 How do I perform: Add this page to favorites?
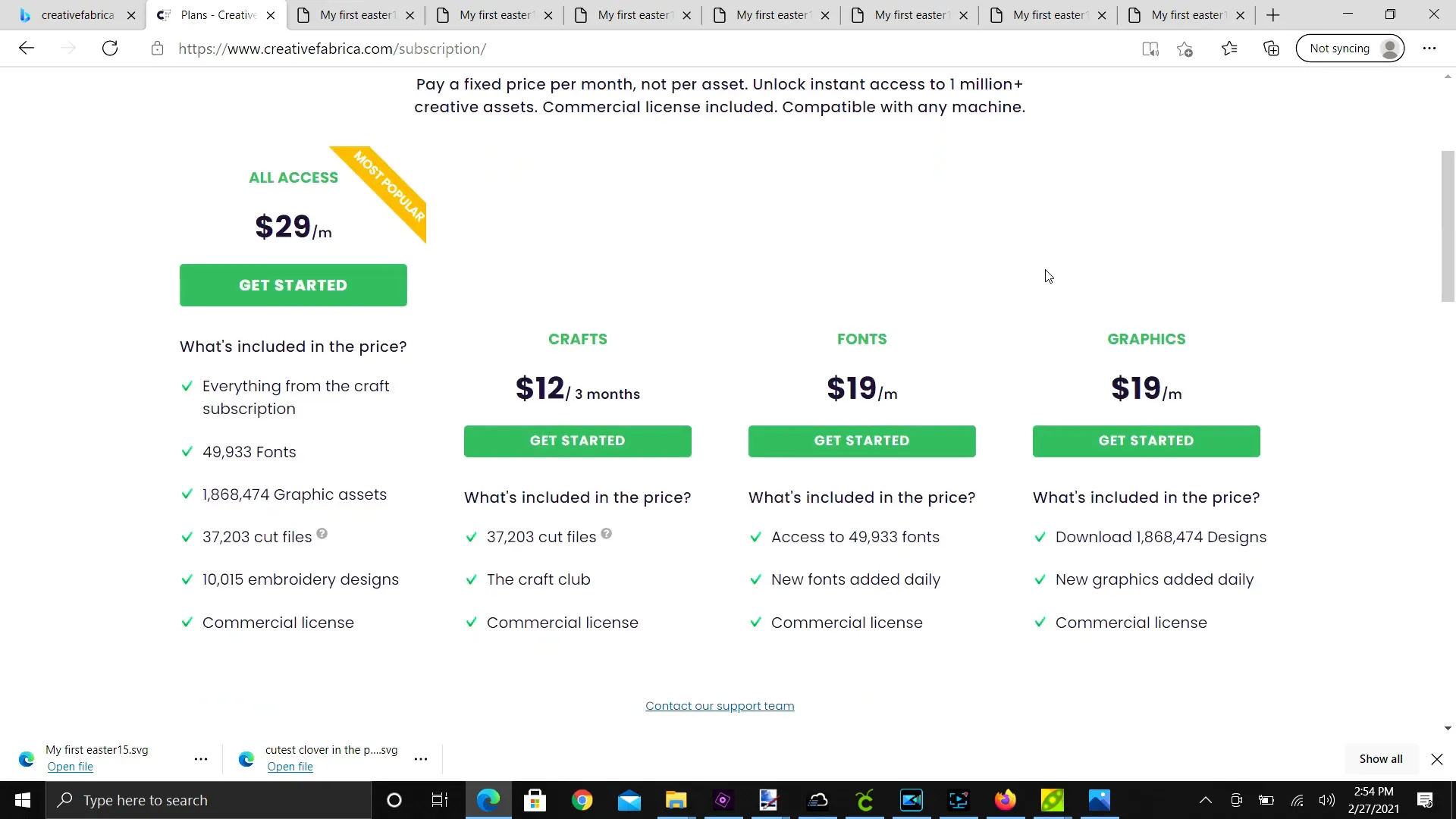(x=1185, y=49)
